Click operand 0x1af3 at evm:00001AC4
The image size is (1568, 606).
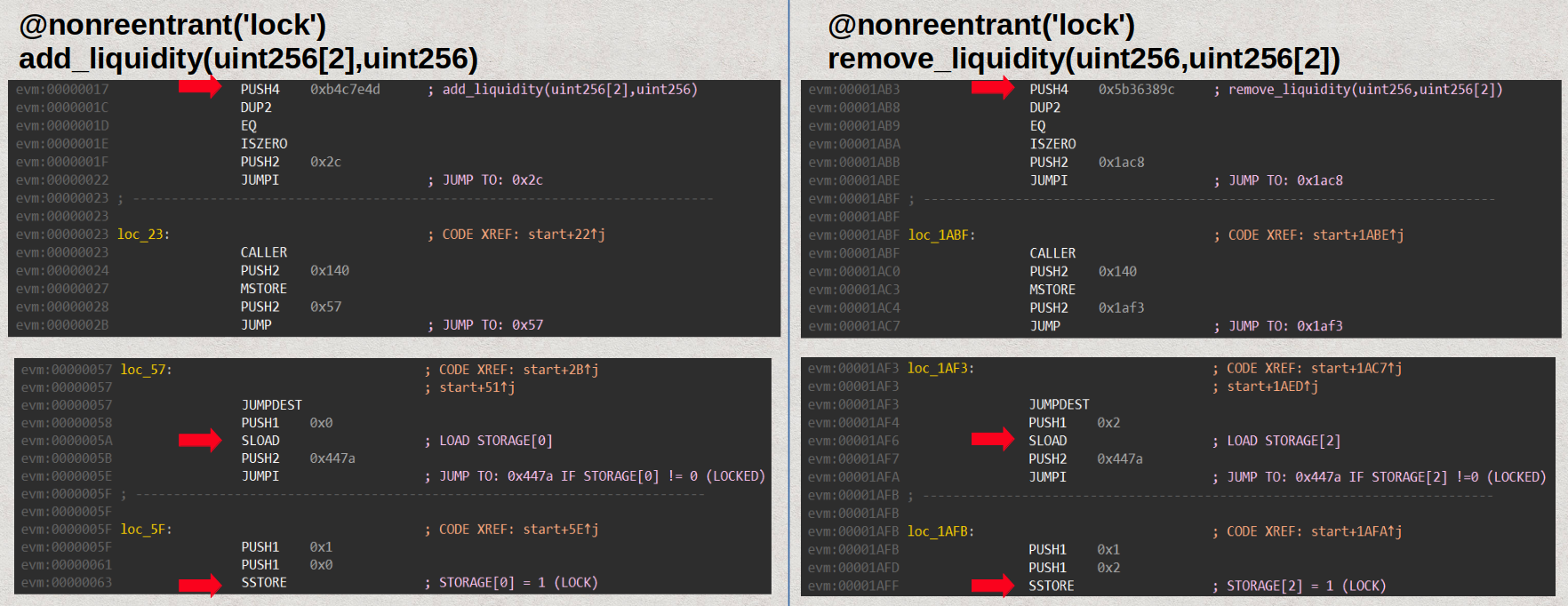coord(1122,308)
